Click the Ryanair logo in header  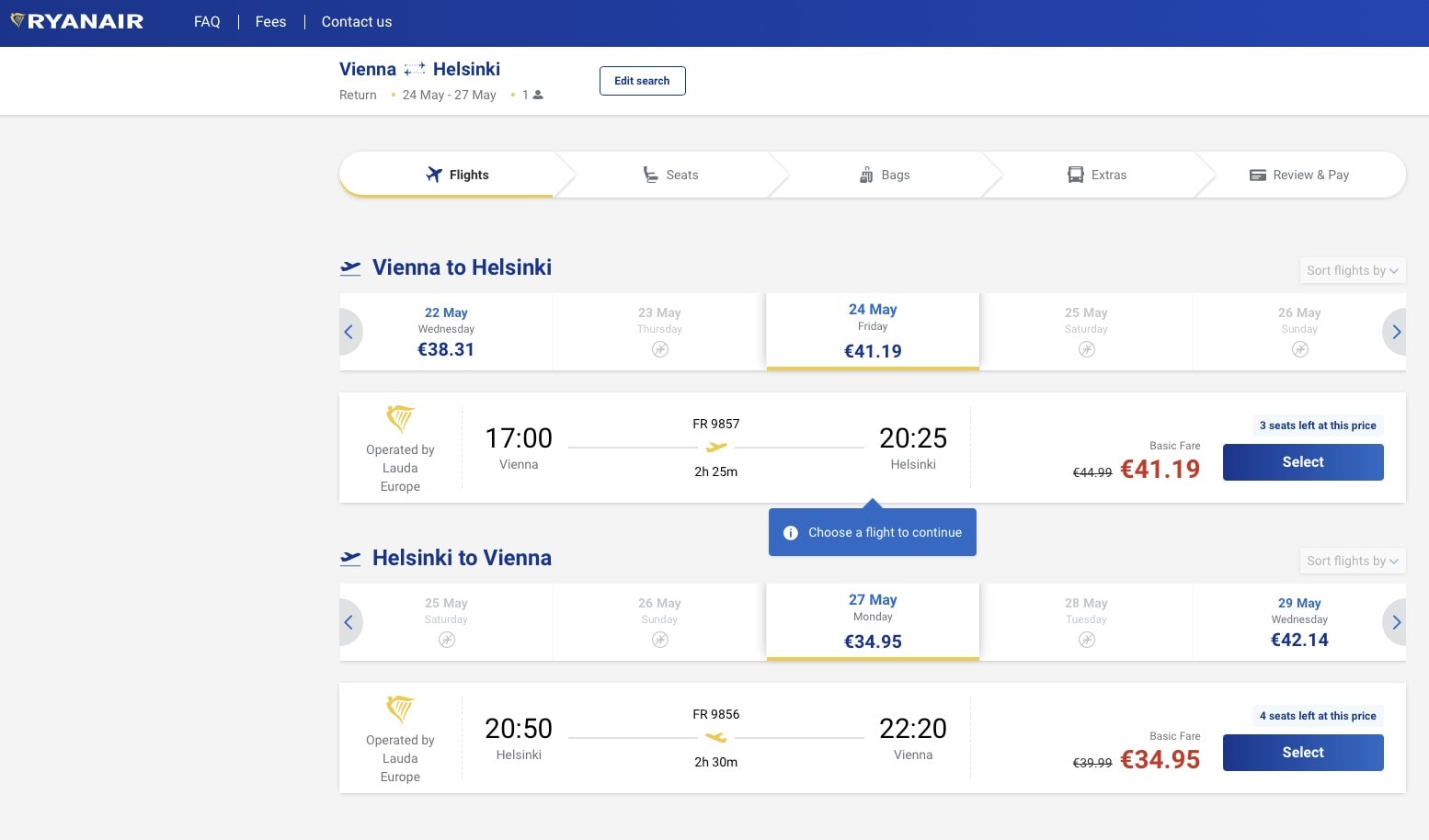click(77, 21)
